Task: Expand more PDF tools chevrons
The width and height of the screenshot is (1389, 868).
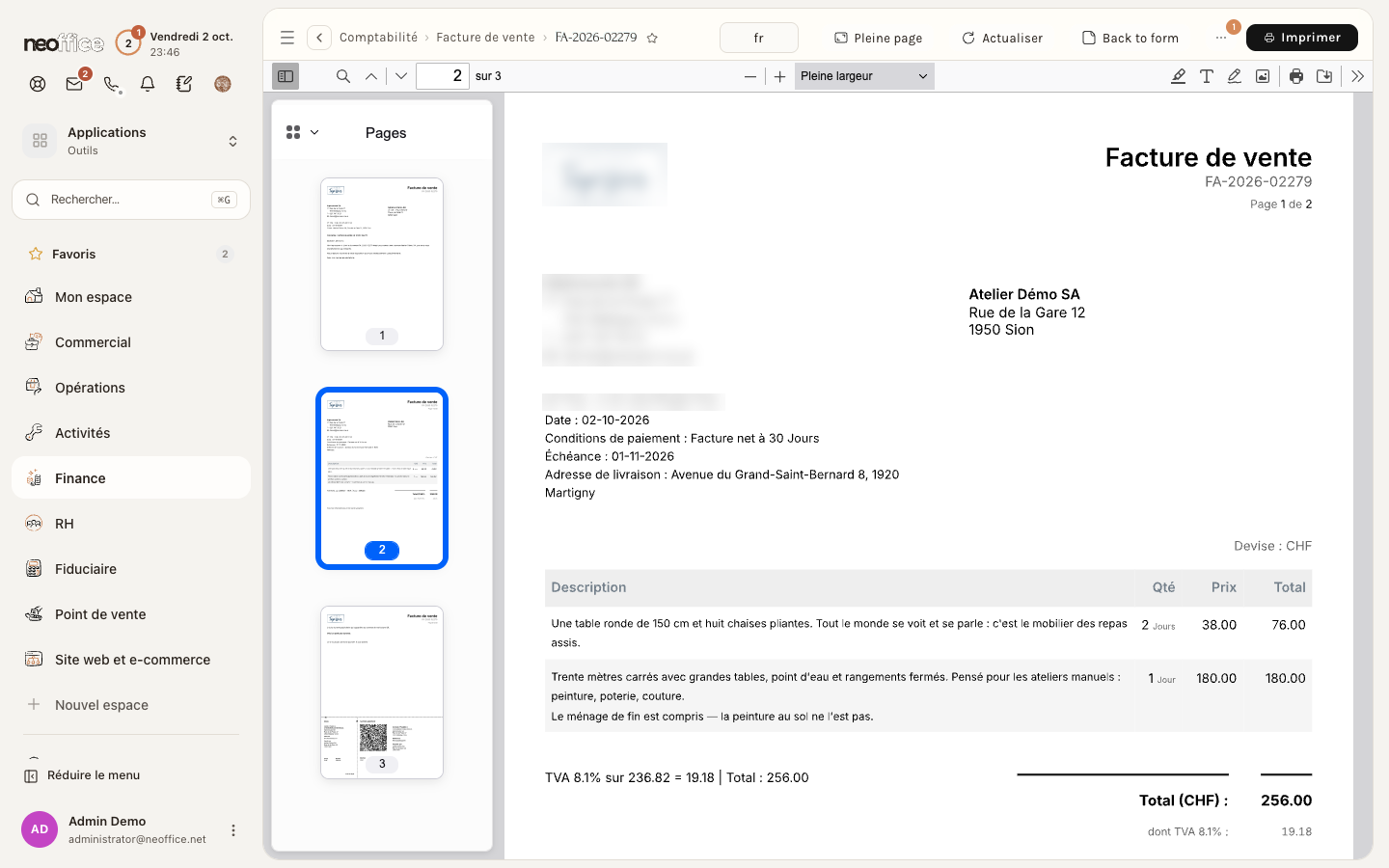Action: click(x=1358, y=76)
